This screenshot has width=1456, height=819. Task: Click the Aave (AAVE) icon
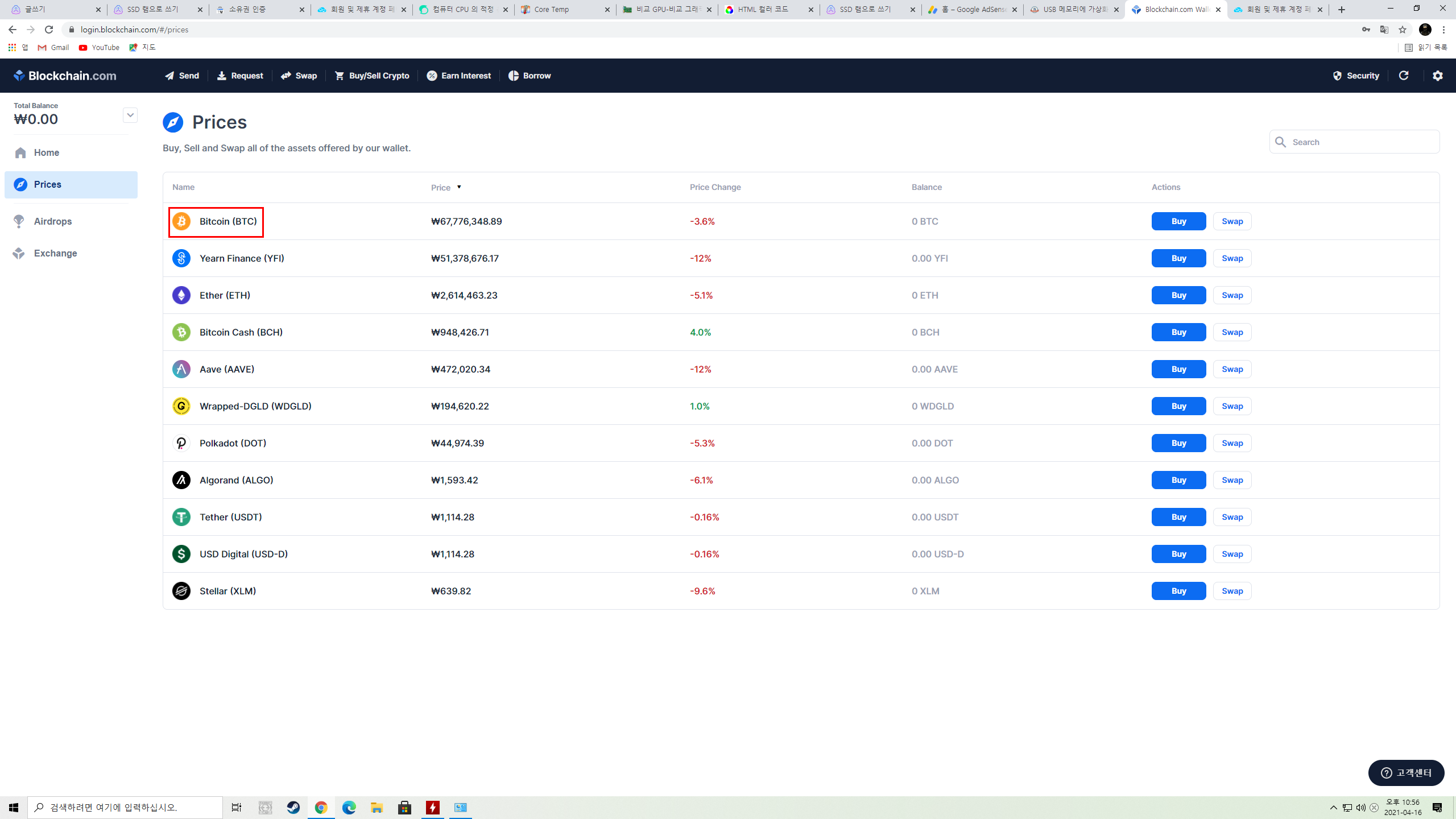tap(181, 369)
